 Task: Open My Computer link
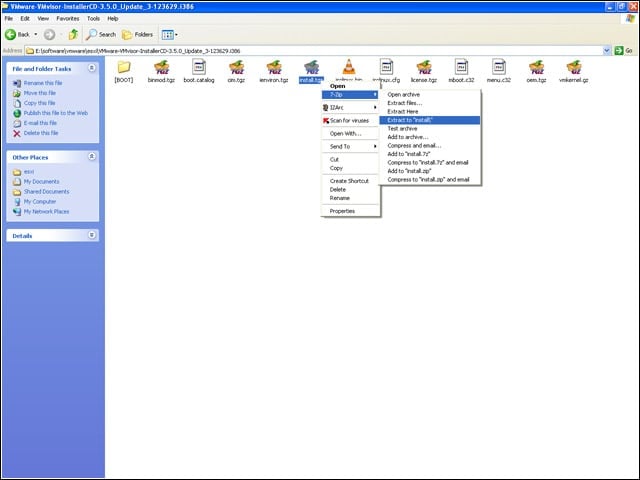(x=40, y=202)
